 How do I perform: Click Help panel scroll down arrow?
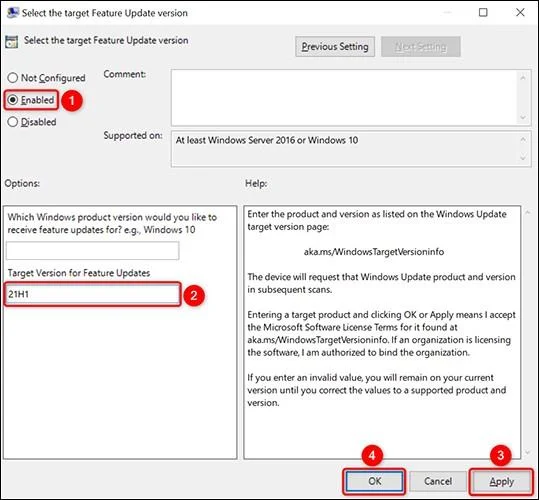[x=528, y=453]
